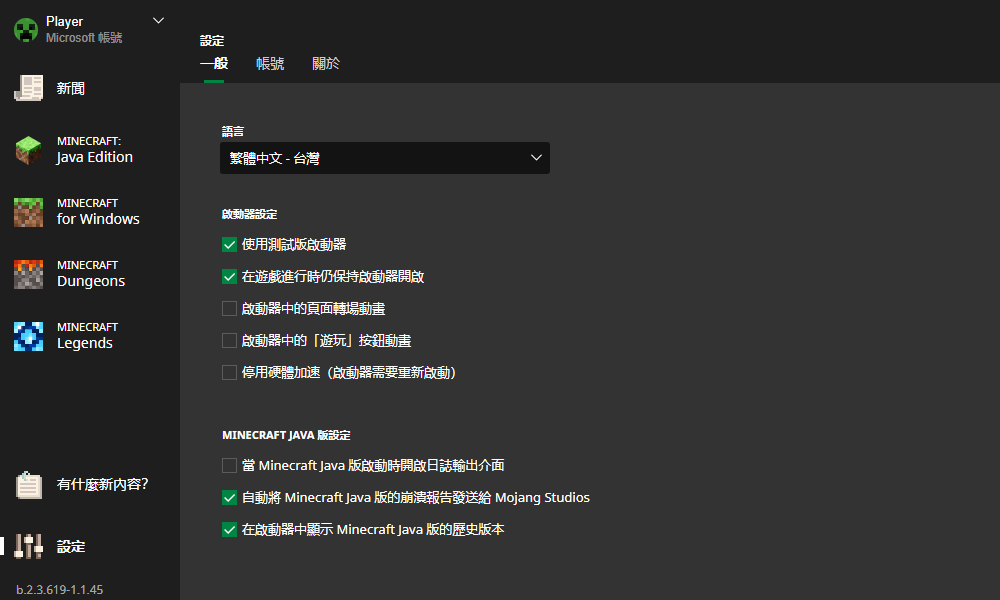Uncheck 在遊戲進行時仍保持啟動器開啟 checkbox
1000x600 pixels.
point(230,277)
